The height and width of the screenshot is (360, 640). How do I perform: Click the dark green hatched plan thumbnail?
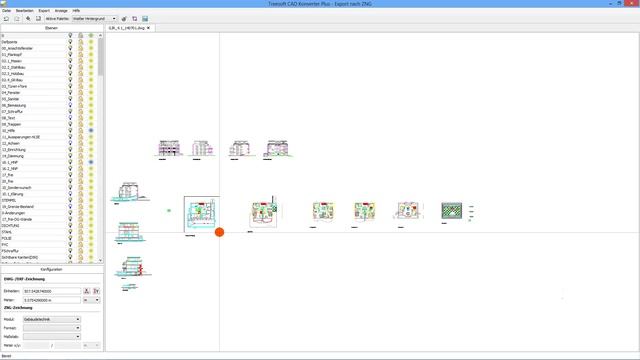click(451, 211)
